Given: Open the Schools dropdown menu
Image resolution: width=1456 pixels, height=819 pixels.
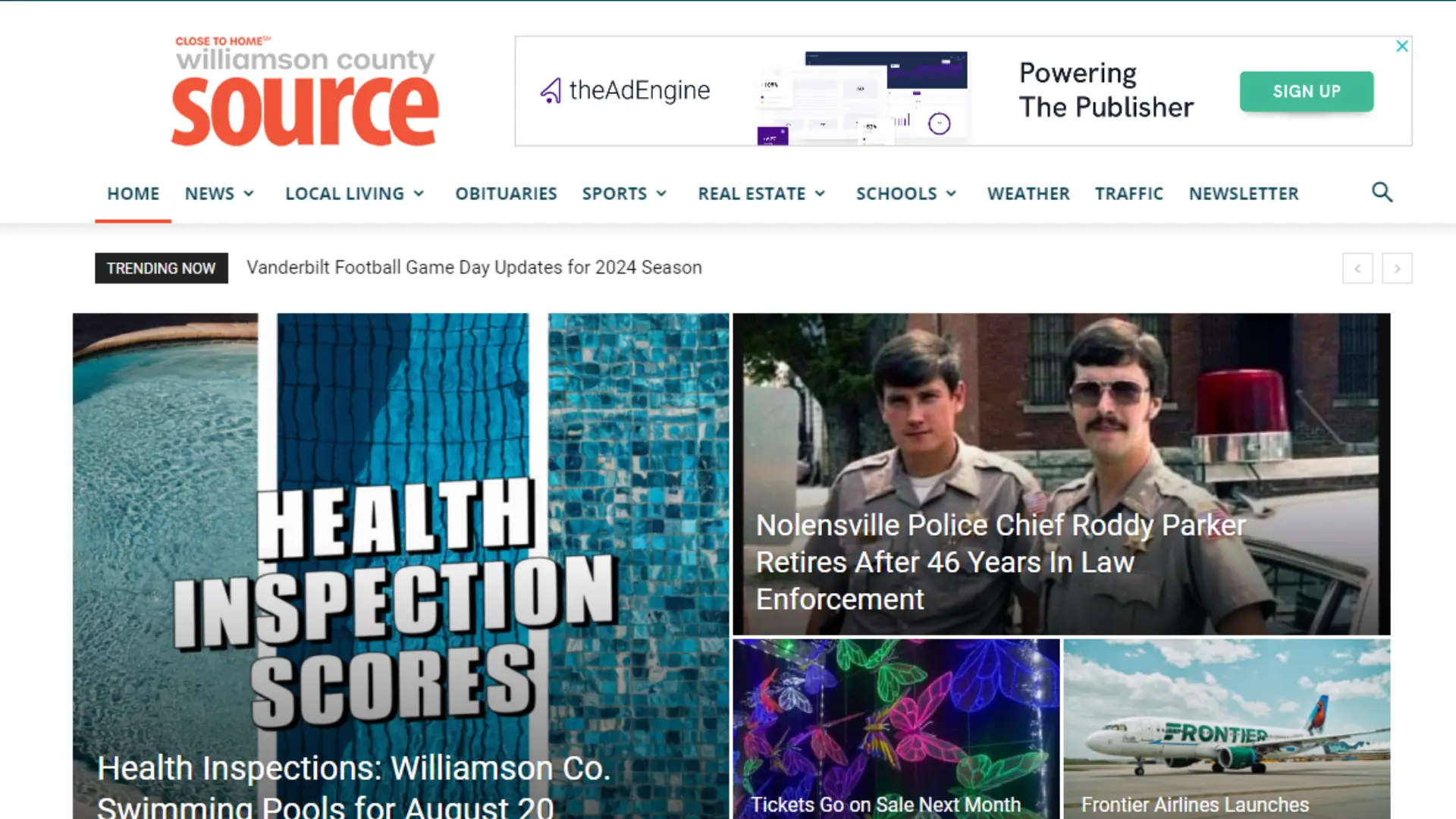Looking at the screenshot, I should (906, 193).
